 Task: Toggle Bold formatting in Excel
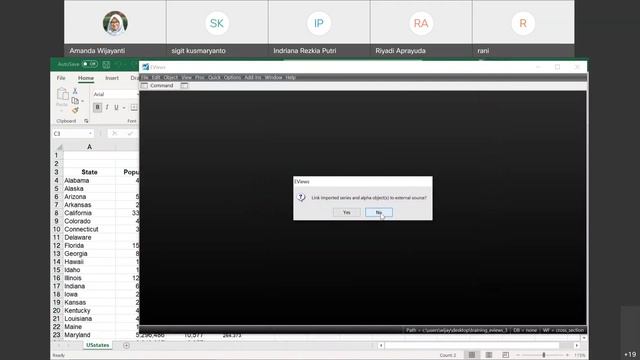point(97,107)
